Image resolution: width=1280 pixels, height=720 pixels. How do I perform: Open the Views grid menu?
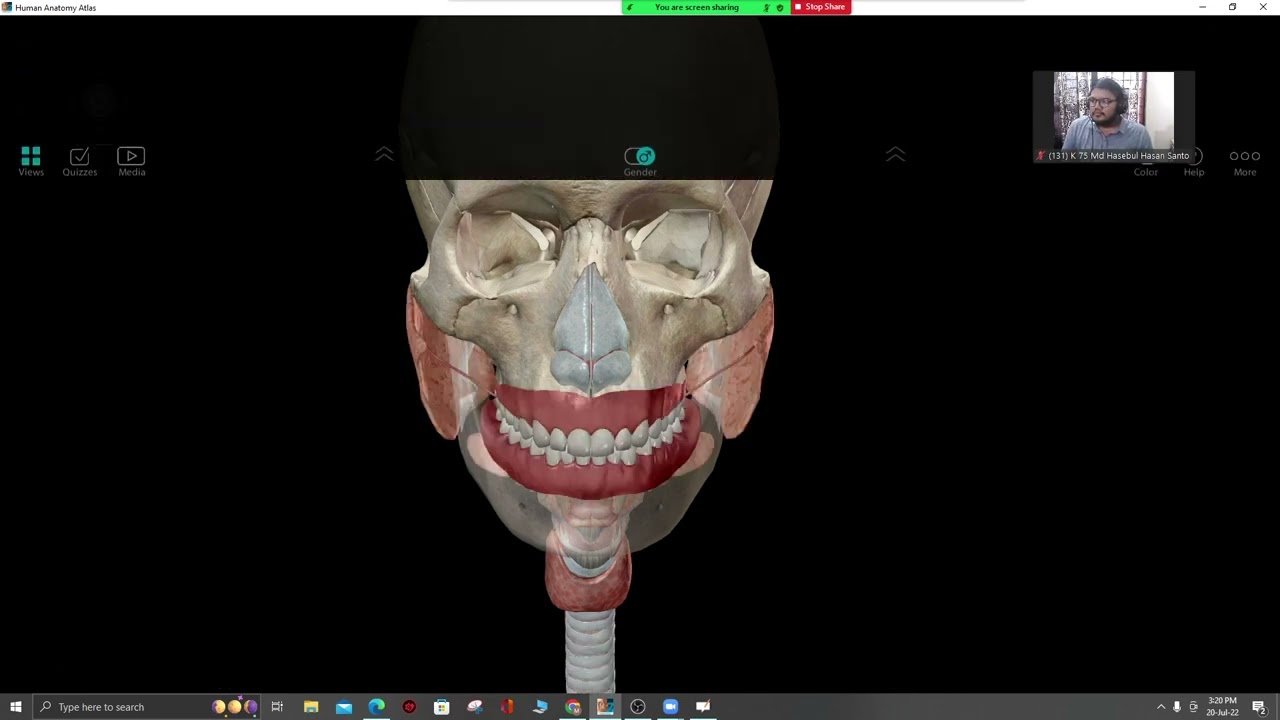pyautogui.click(x=31, y=161)
